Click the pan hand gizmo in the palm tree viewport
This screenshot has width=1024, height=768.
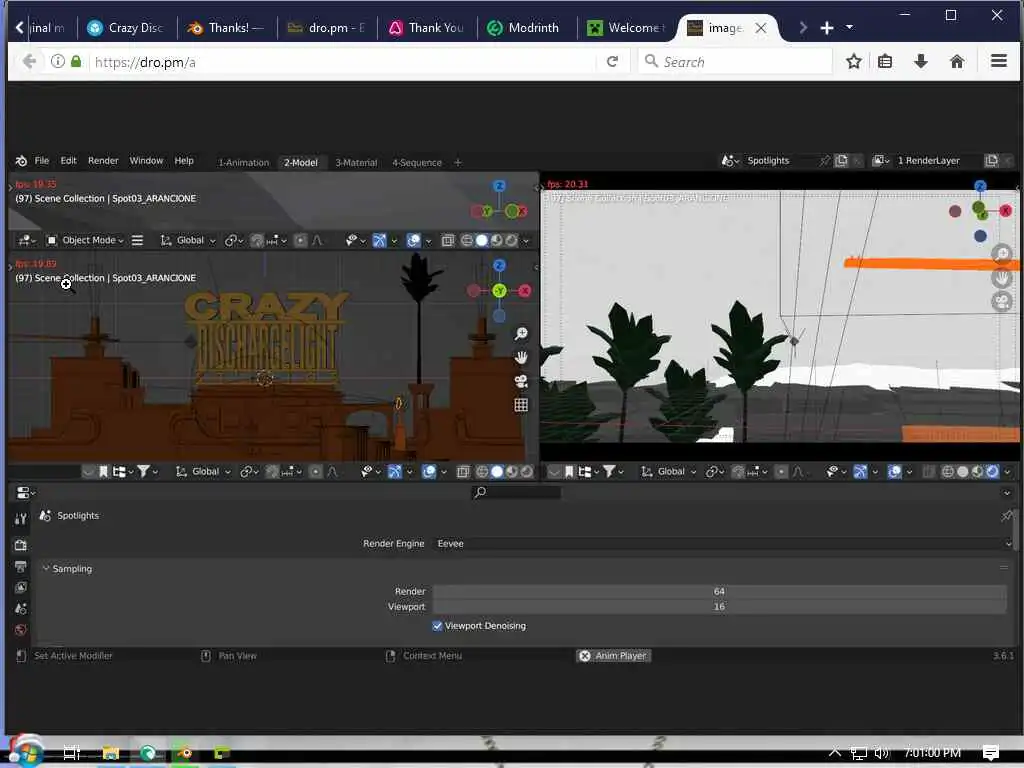[1001, 278]
